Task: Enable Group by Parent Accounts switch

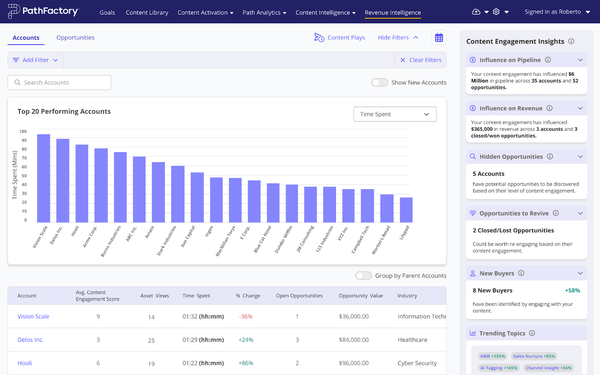Action: 363,276
